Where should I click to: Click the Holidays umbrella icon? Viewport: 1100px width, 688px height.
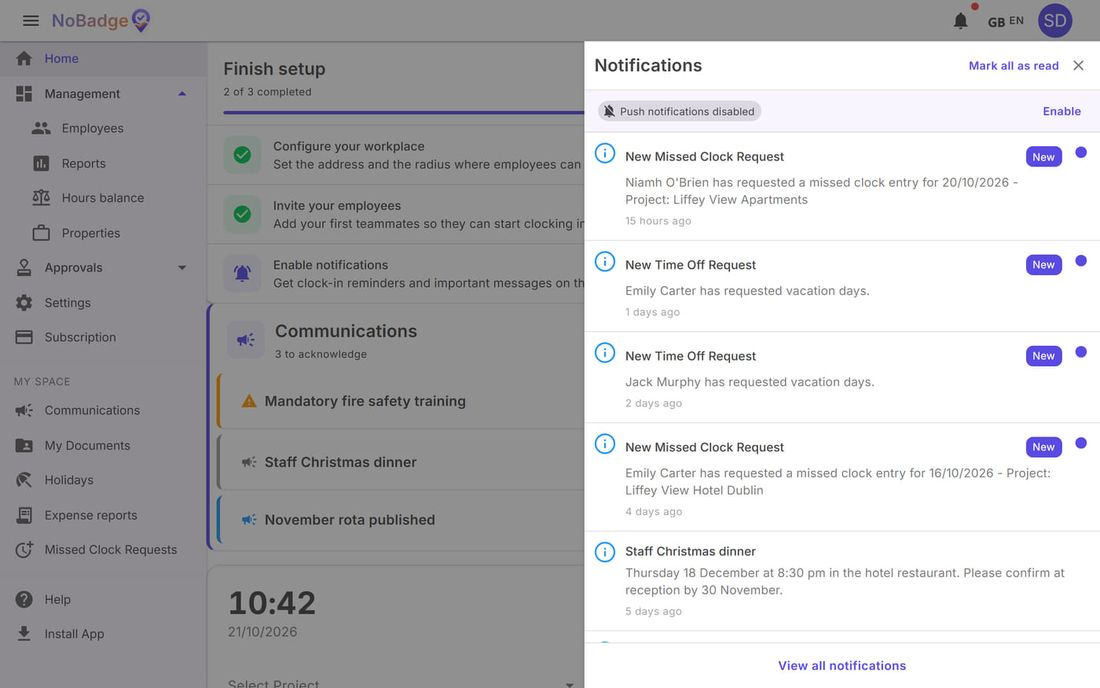(24, 480)
